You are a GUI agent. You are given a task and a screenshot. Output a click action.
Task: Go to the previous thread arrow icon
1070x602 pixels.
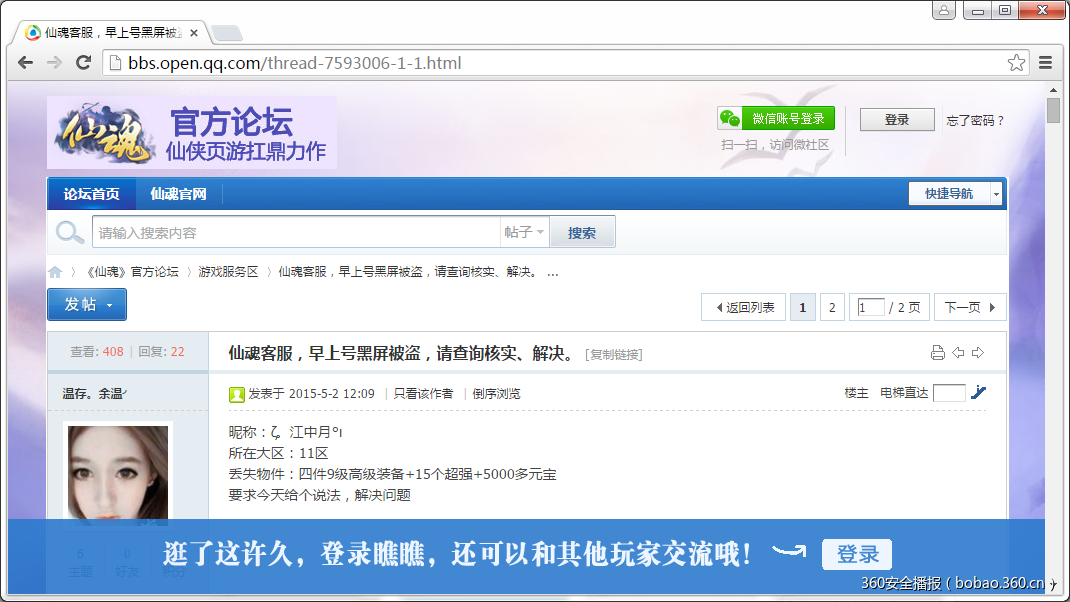pos(958,352)
